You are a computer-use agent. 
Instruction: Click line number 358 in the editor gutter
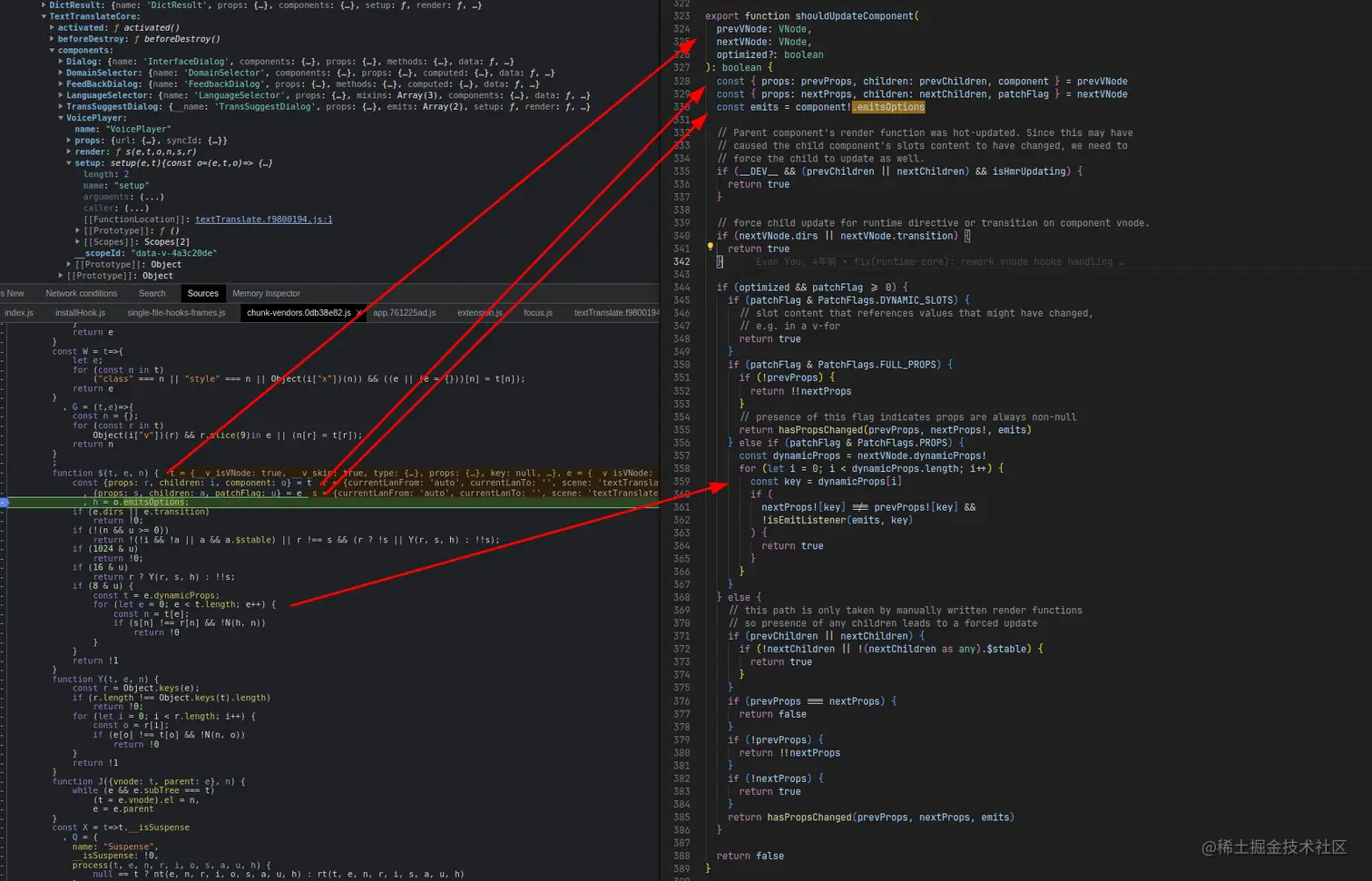(x=681, y=468)
